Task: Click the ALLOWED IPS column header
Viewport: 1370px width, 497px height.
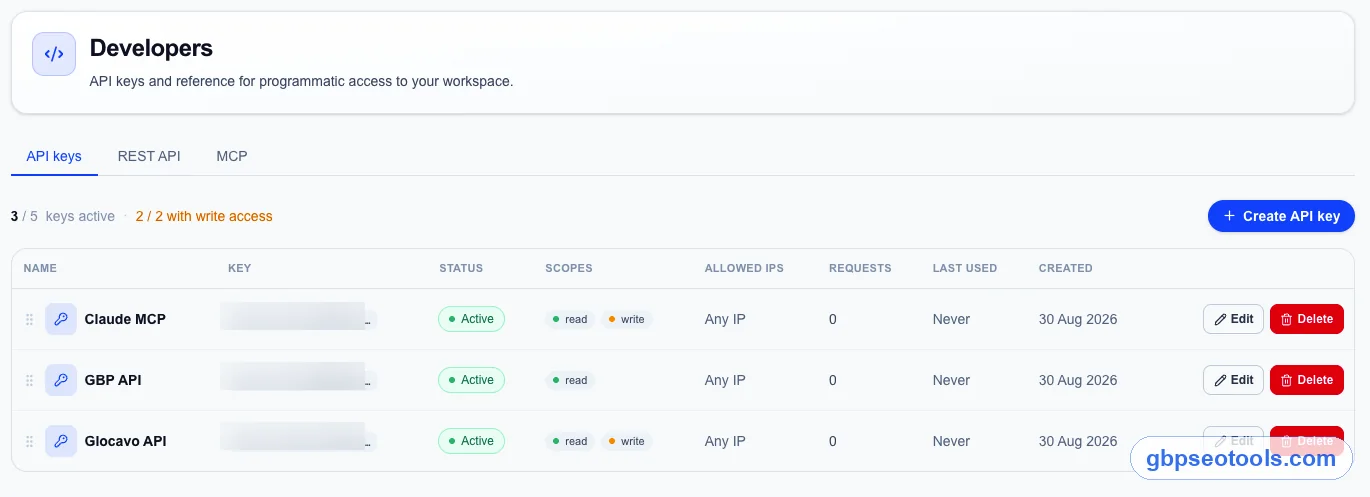Action: coord(744,268)
